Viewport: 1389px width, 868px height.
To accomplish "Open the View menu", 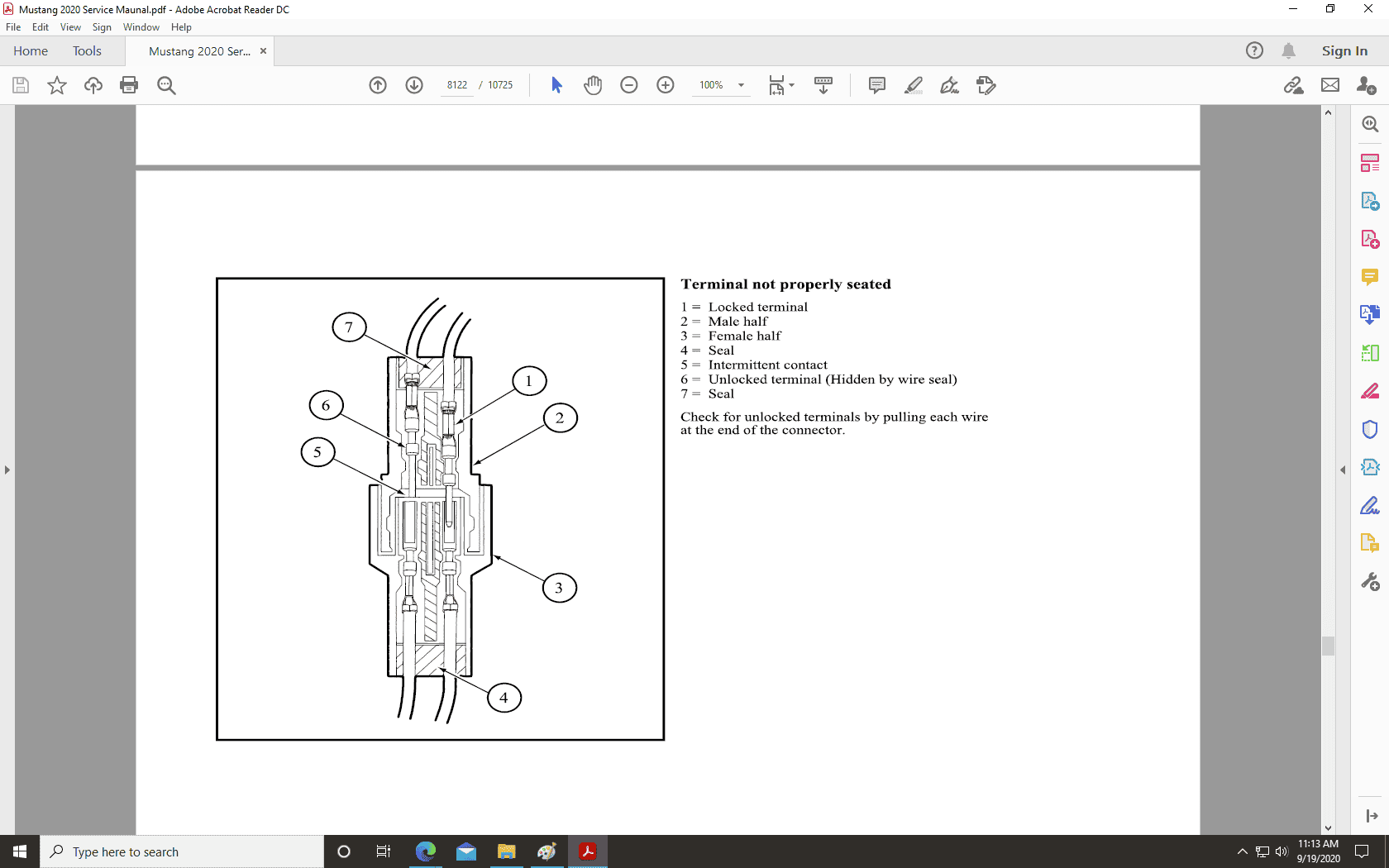I will tap(70, 27).
